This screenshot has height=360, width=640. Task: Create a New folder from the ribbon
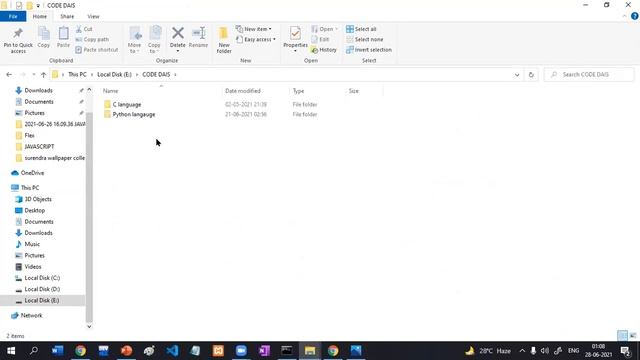[224, 39]
